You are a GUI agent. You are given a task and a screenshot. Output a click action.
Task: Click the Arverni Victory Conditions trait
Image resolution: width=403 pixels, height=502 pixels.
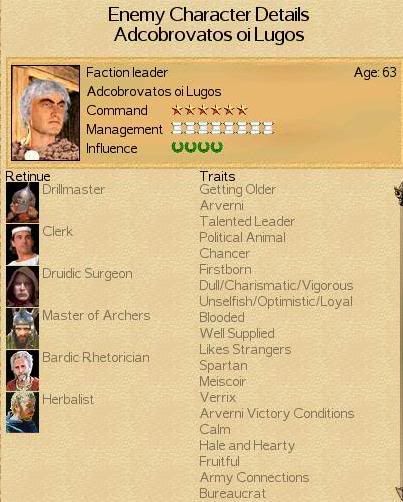pos(277,413)
